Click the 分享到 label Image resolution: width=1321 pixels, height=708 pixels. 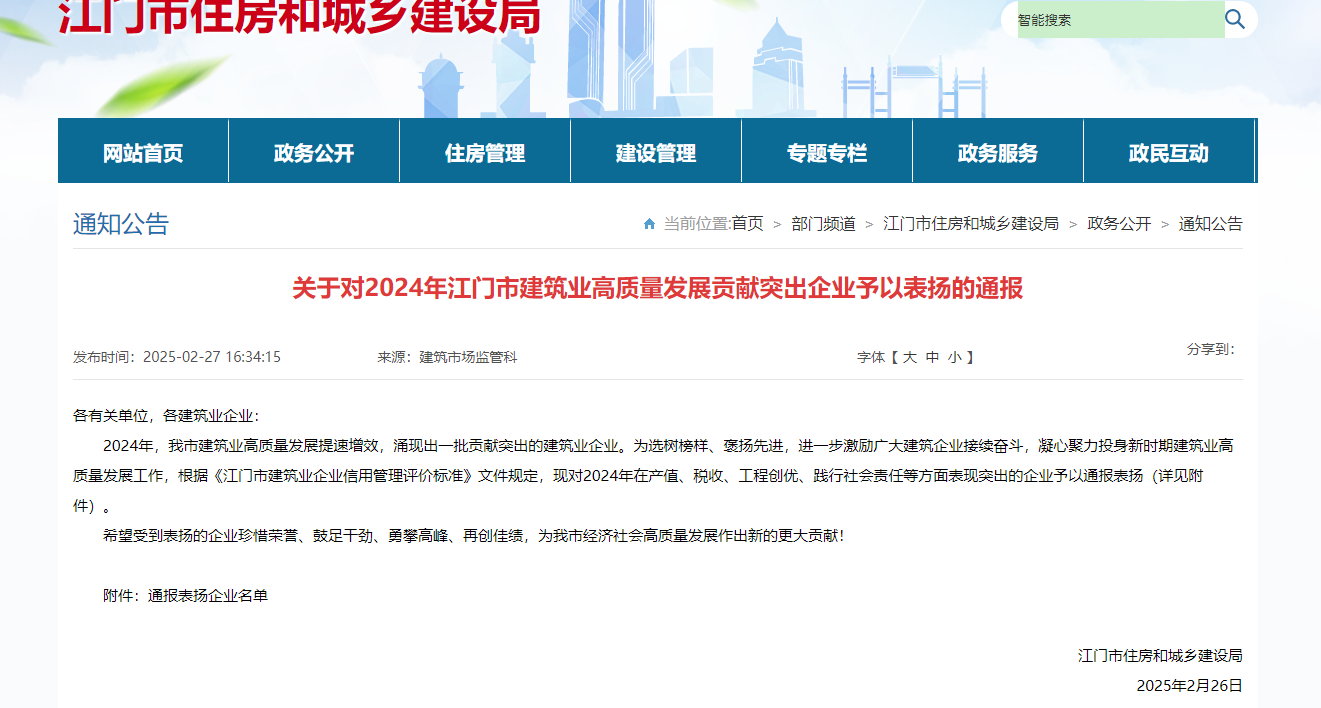(x=1211, y=349)
